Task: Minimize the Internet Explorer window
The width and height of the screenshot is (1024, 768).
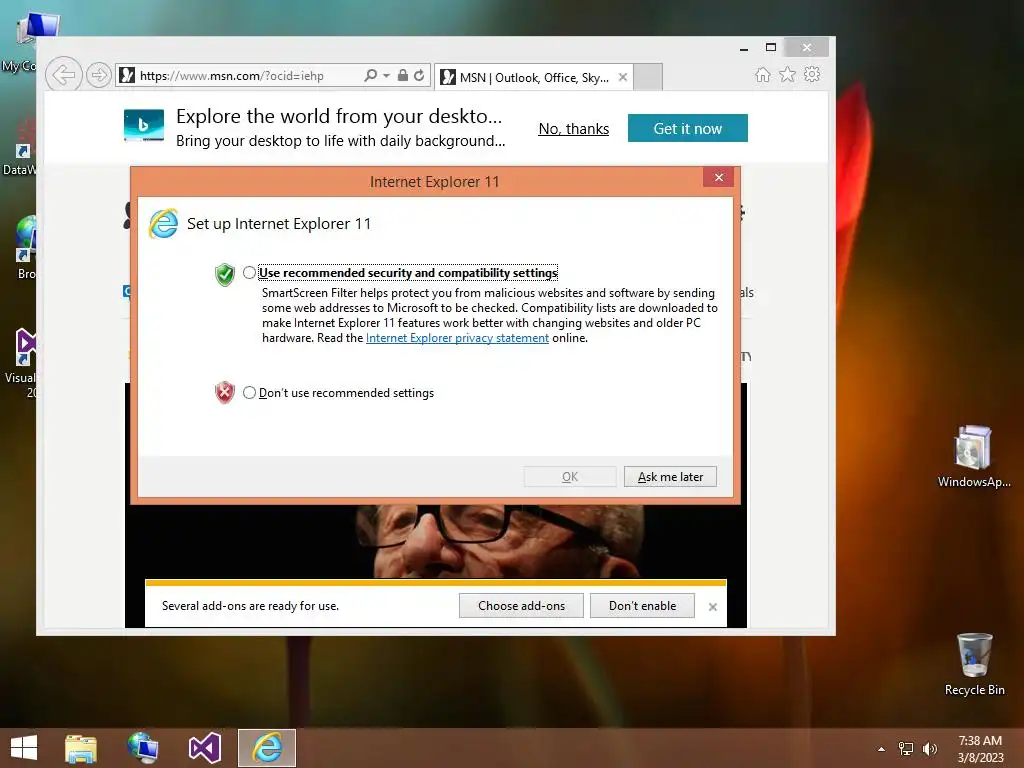Action: coord(743,48)
